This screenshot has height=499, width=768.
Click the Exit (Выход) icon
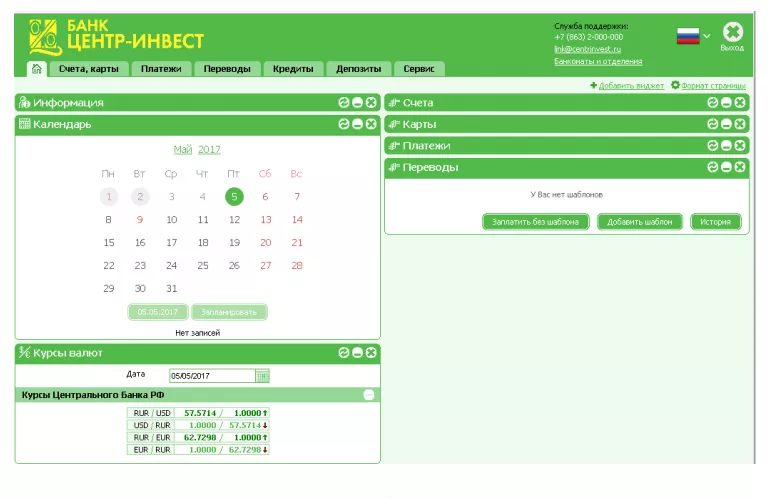click(x=732, y=33)
